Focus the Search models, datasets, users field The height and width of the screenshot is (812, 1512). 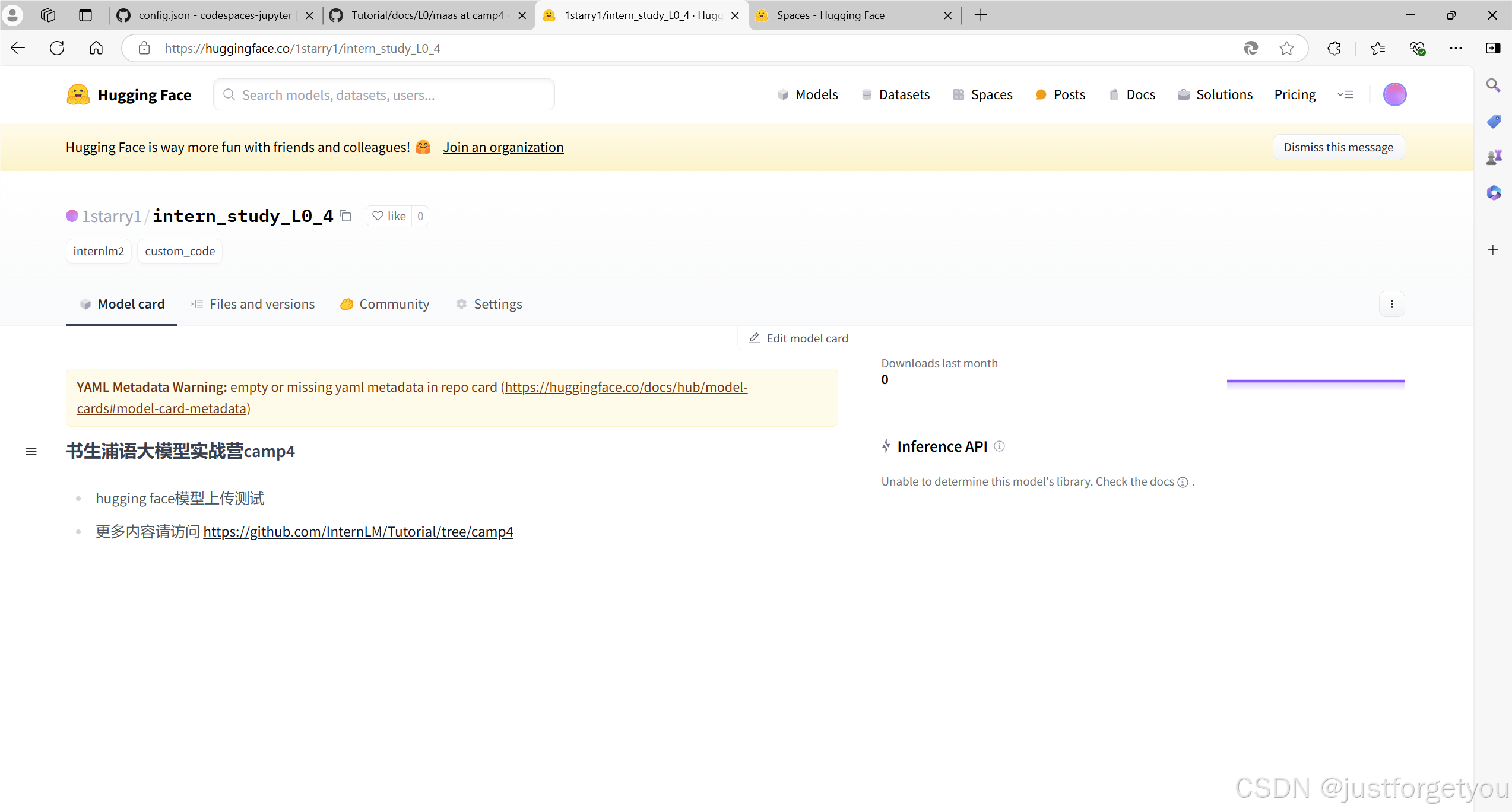(392, 95)
